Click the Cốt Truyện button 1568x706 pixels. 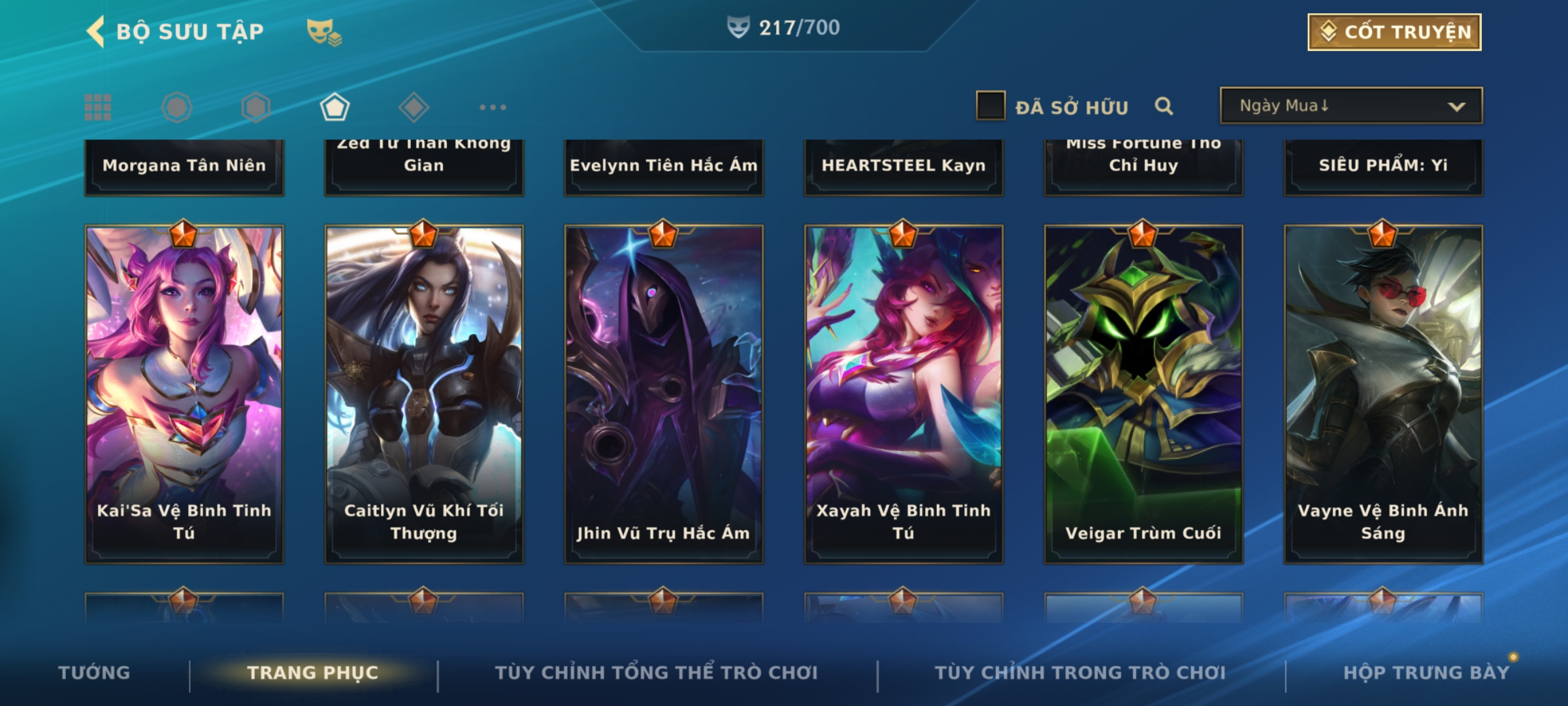pyautogui.click(x=1394, y=32)
